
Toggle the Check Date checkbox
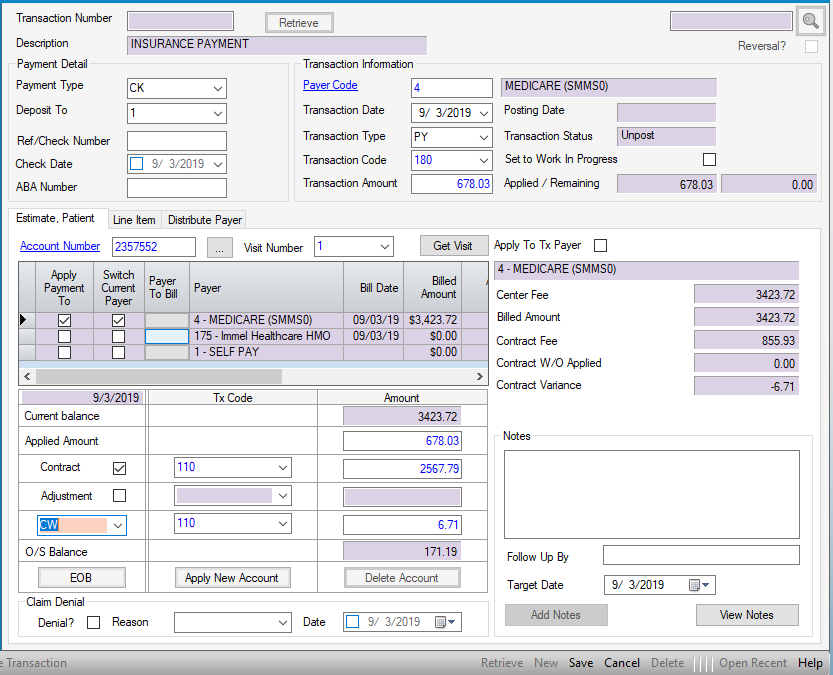tap(137, 164)
